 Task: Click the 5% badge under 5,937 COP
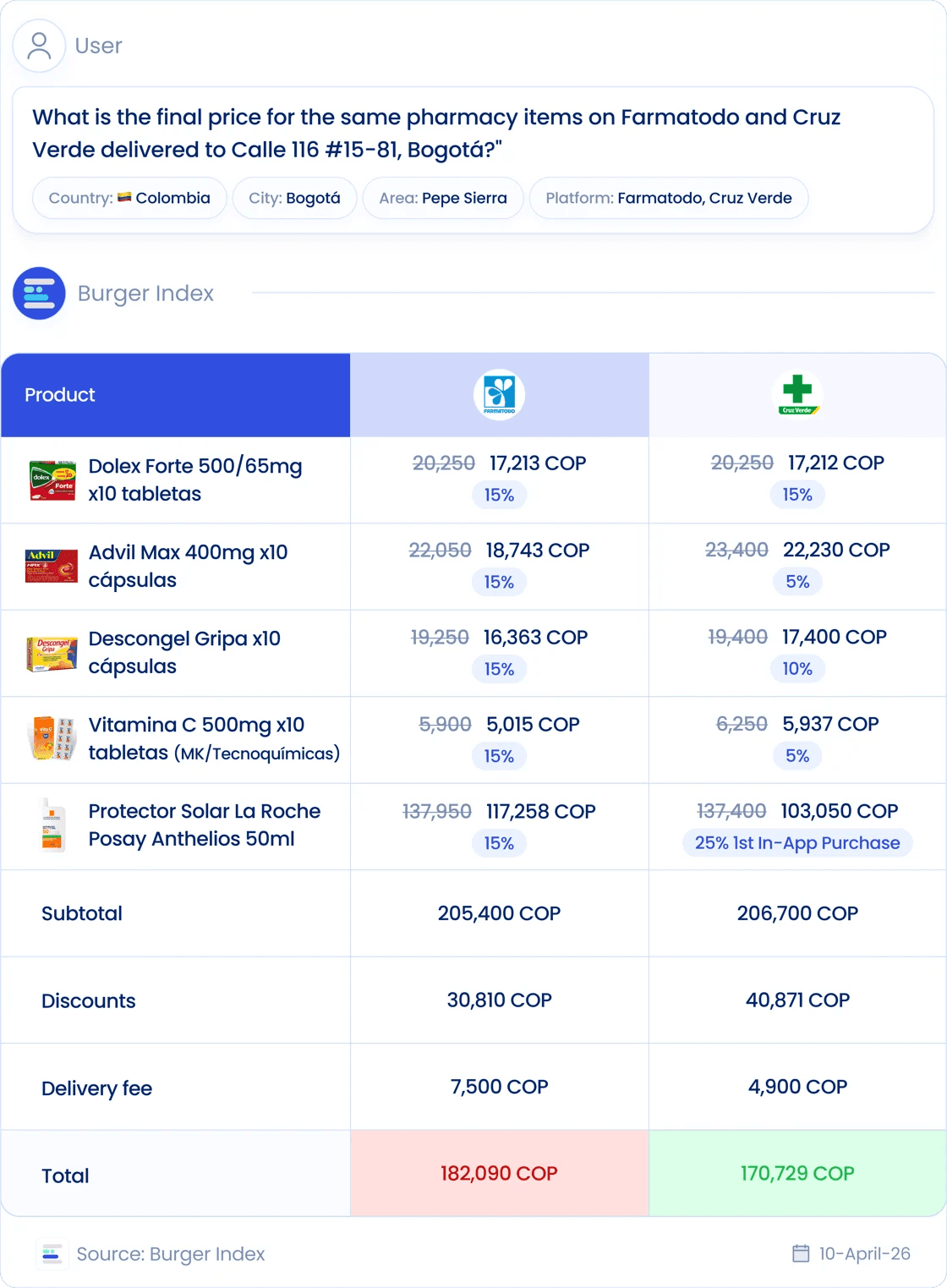click(x=797, y=756)
